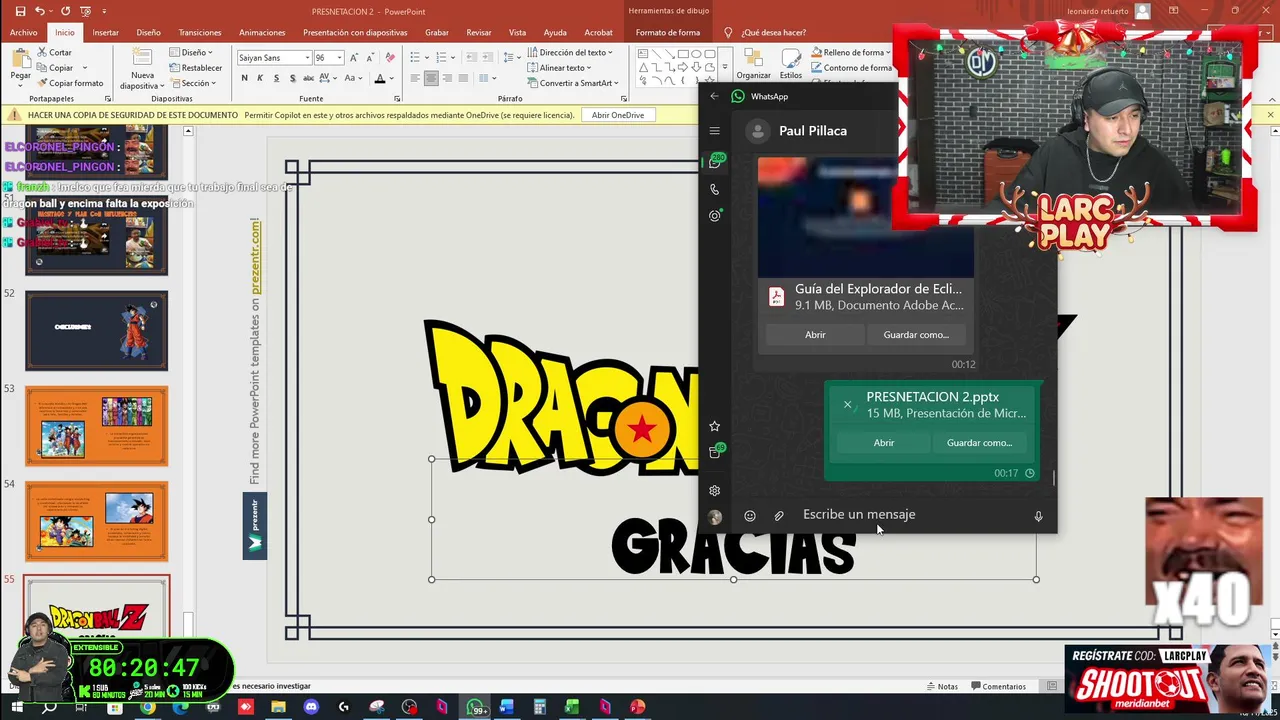The height and width of the screenshot is (720, 1280).
Task: Click Guardar como for PRESNETACION 2.pptx
Action: click(980, 443)
